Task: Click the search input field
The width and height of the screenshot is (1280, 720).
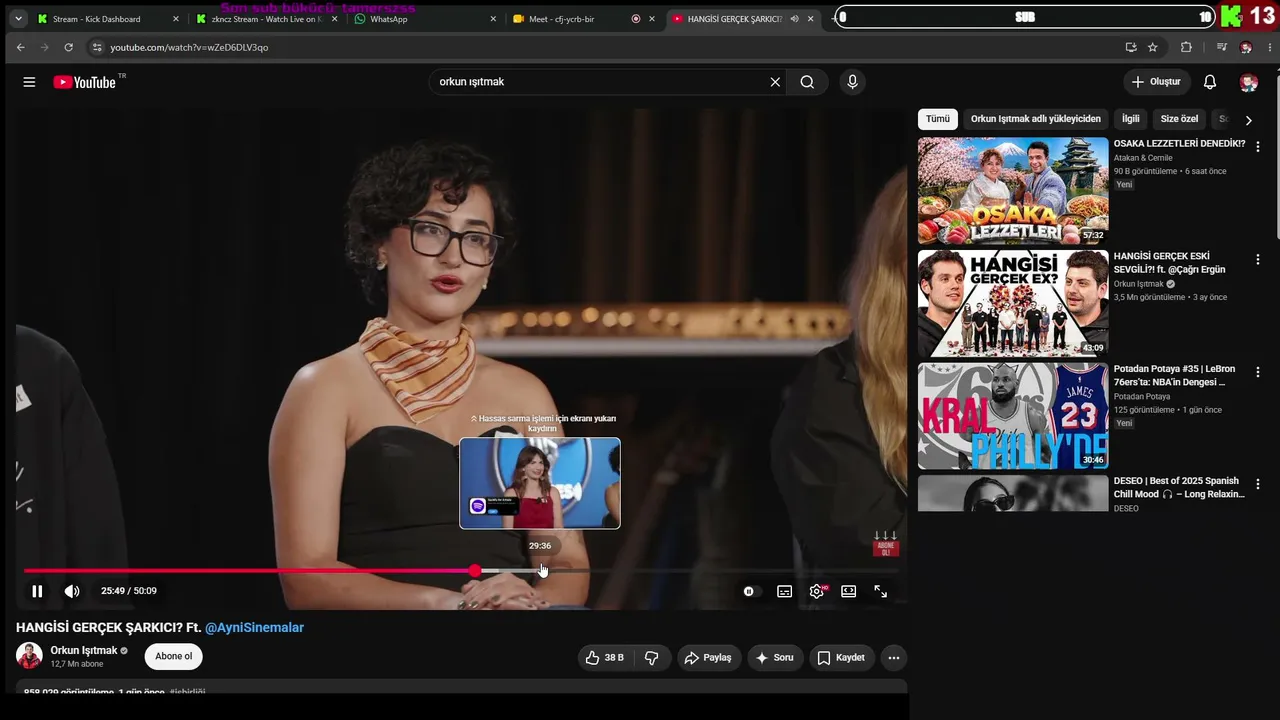Action: [598, 82]
